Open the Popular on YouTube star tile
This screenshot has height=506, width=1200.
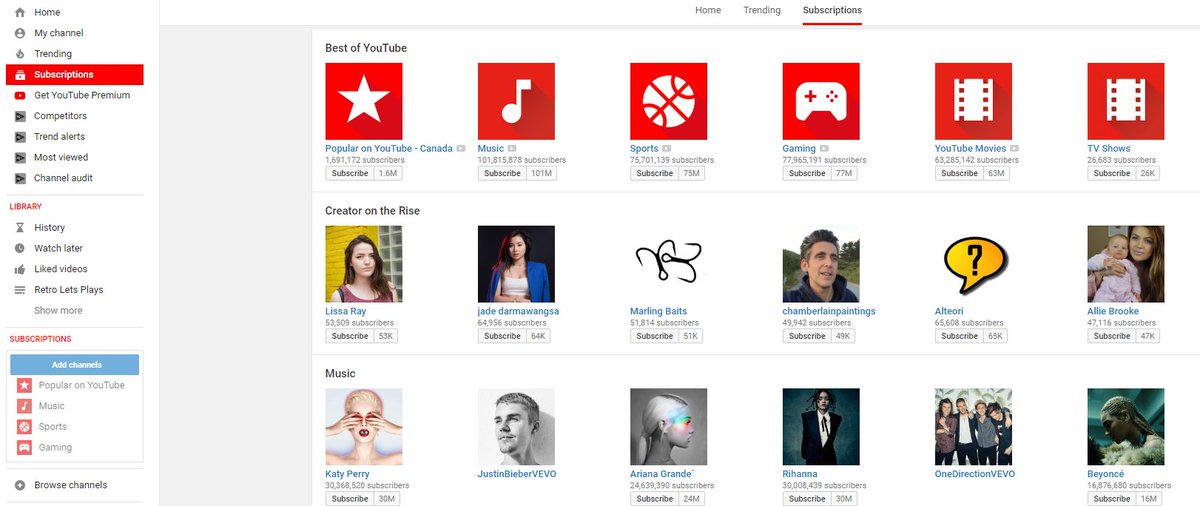pyautogui.click(x=364, y=101)
